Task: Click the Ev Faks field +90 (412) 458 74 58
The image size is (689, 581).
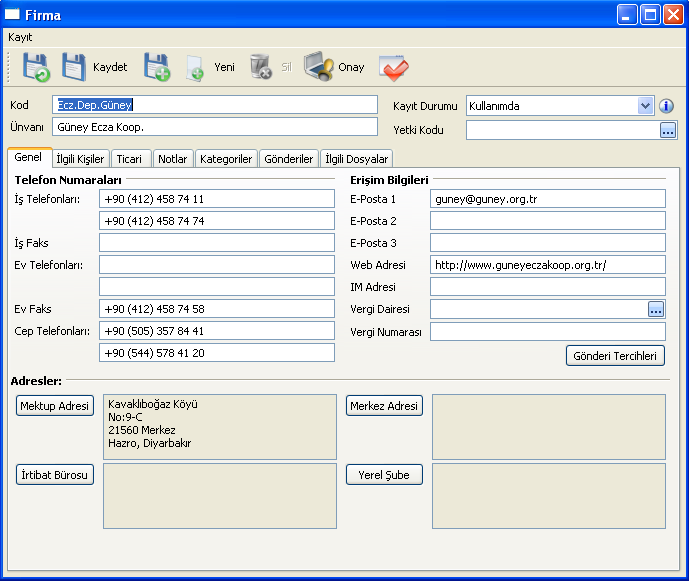Action: pyautogui.click(x=217, y=309)
